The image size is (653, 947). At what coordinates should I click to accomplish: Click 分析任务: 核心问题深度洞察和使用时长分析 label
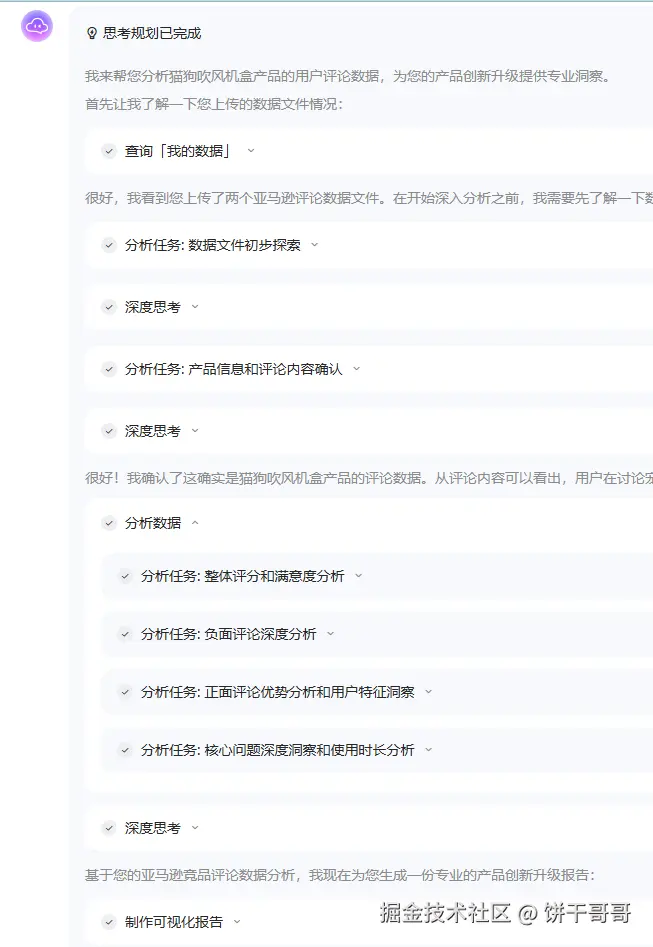pos(278,750)
